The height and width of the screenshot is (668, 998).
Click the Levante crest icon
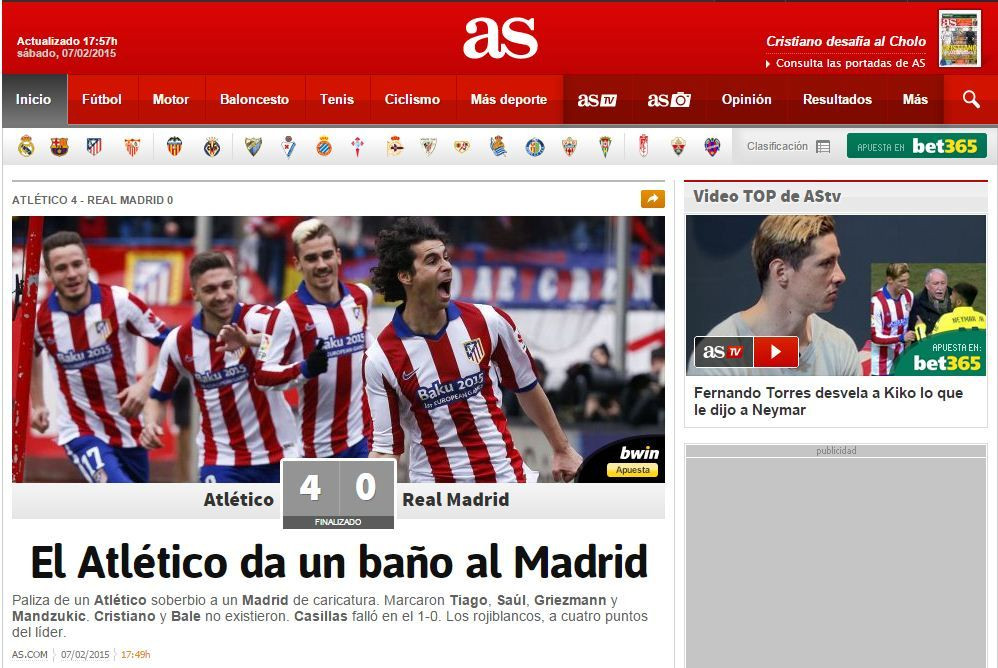[712, 147]
